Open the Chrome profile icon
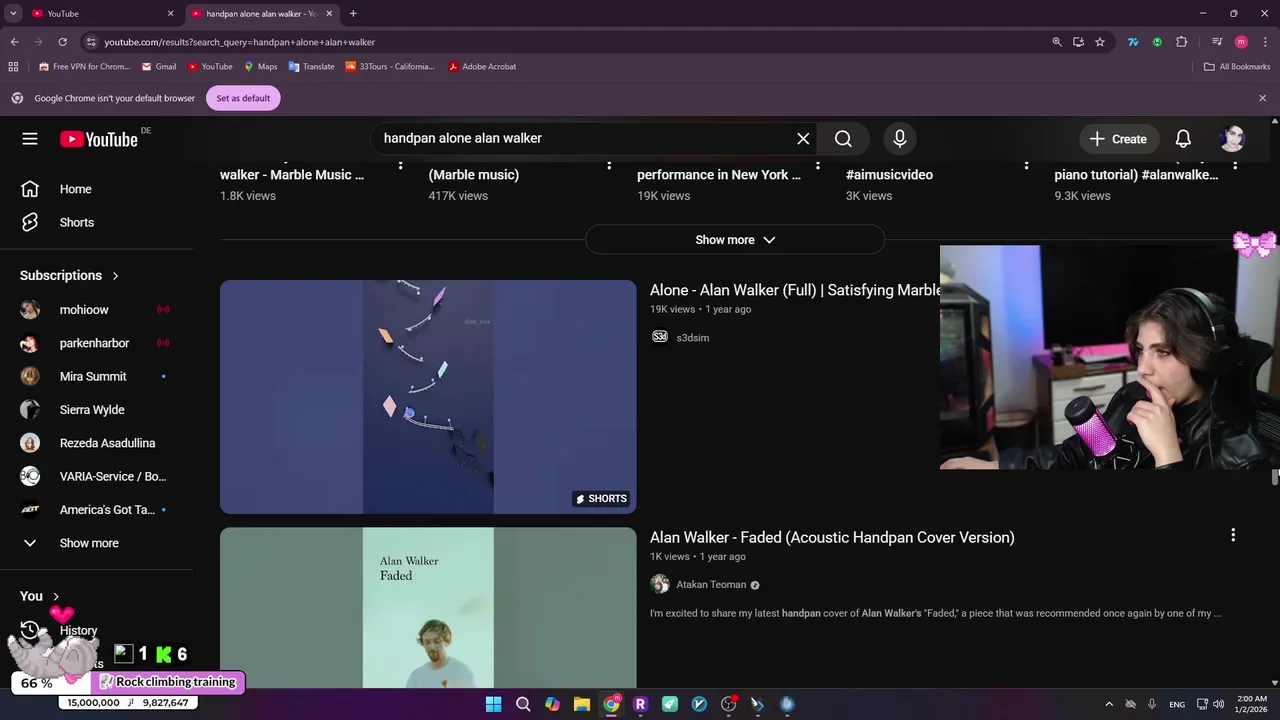The height and width of the screenshot is (720, 1280). pos(1241,42)
